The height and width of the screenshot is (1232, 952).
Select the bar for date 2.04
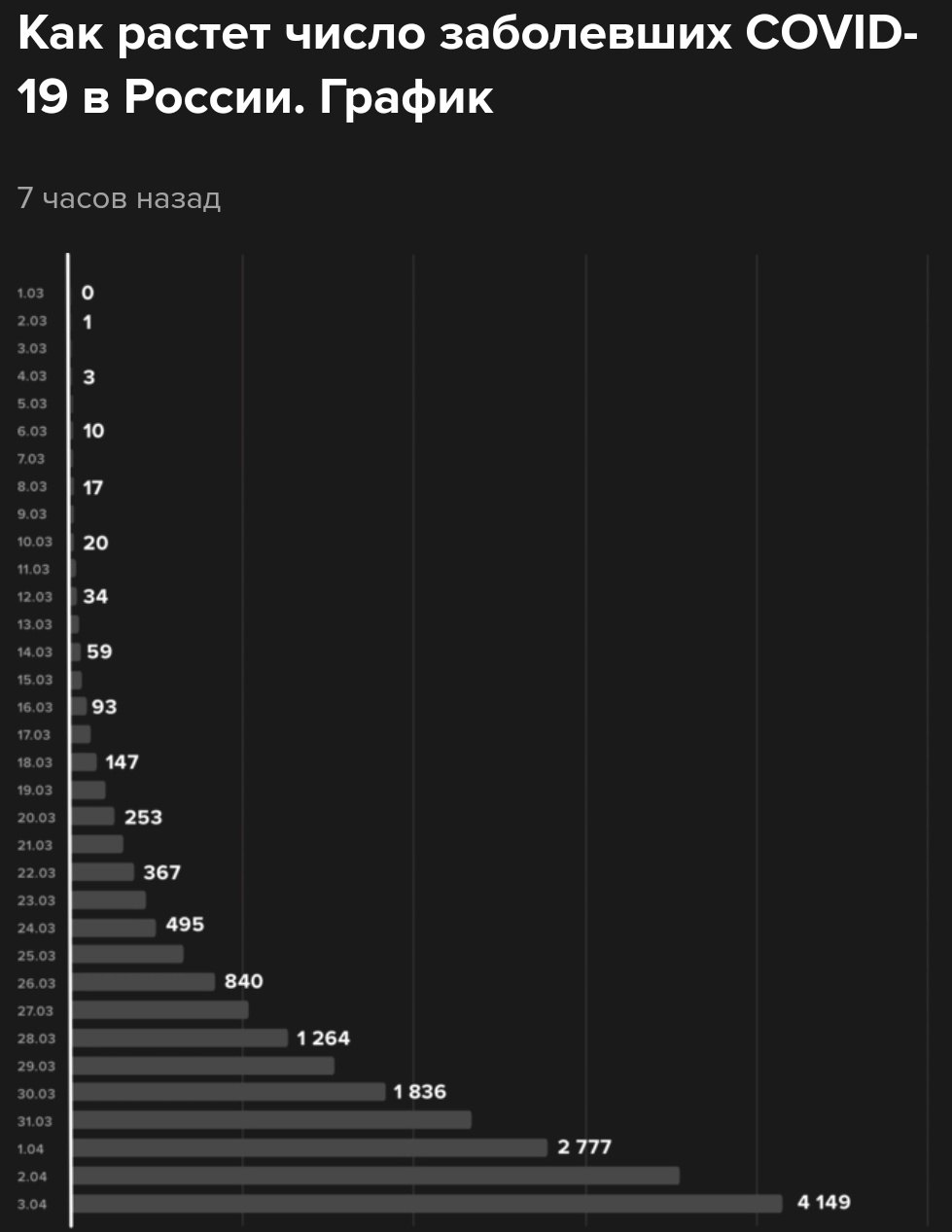pos(375,1177)
